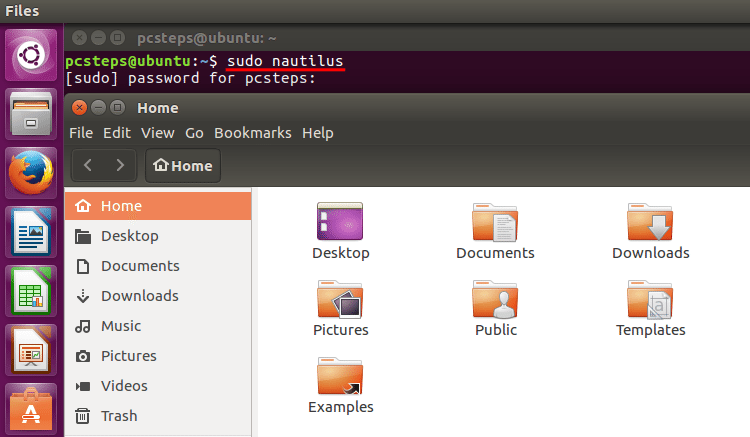This screenshot has height=437, width=750.
Task: Open the Public folder icon
Action: 495,299
